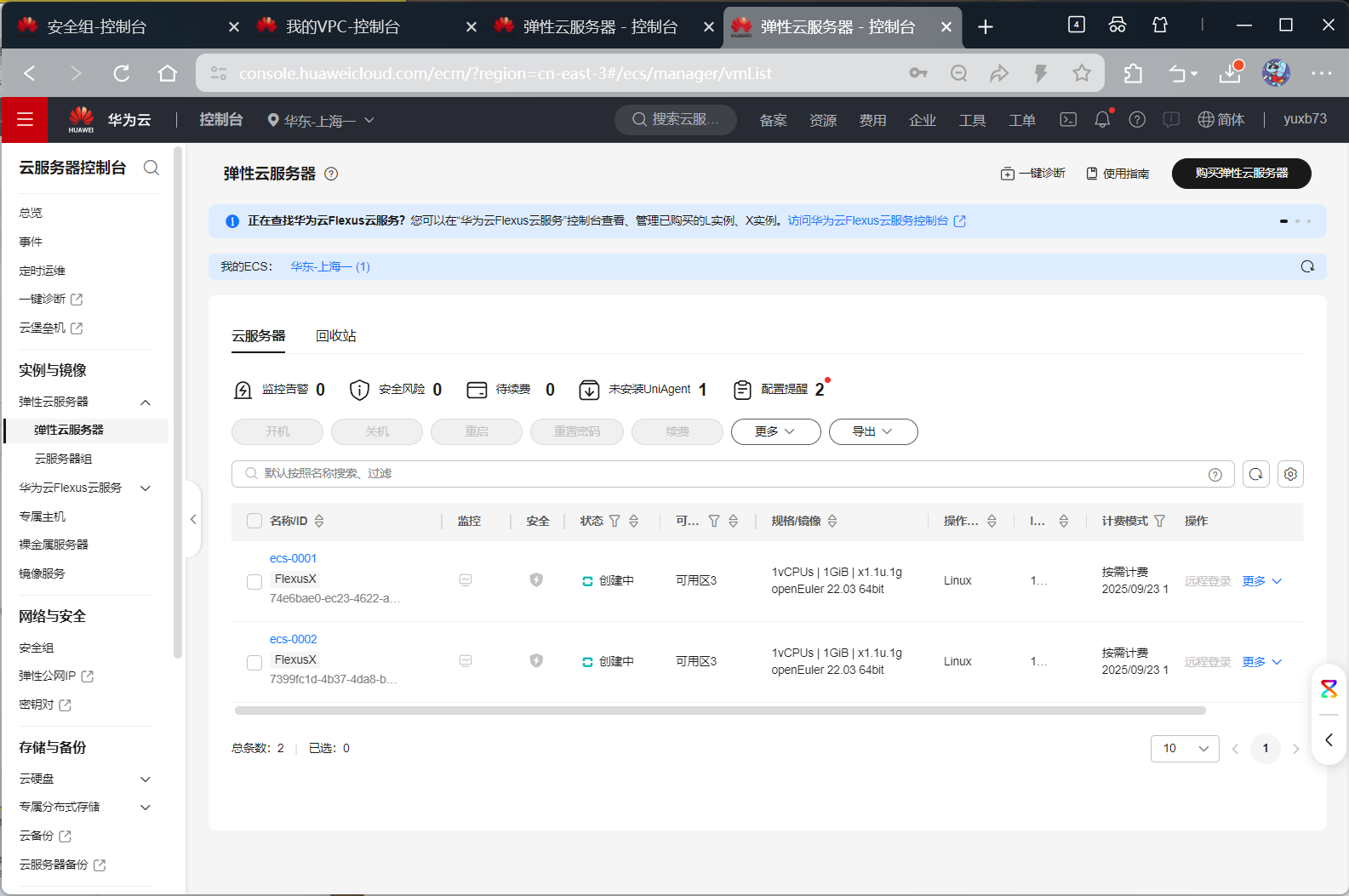Open notifications bell icon
This screenshot has width=1349, height=896.
[x=1102, y=120]
